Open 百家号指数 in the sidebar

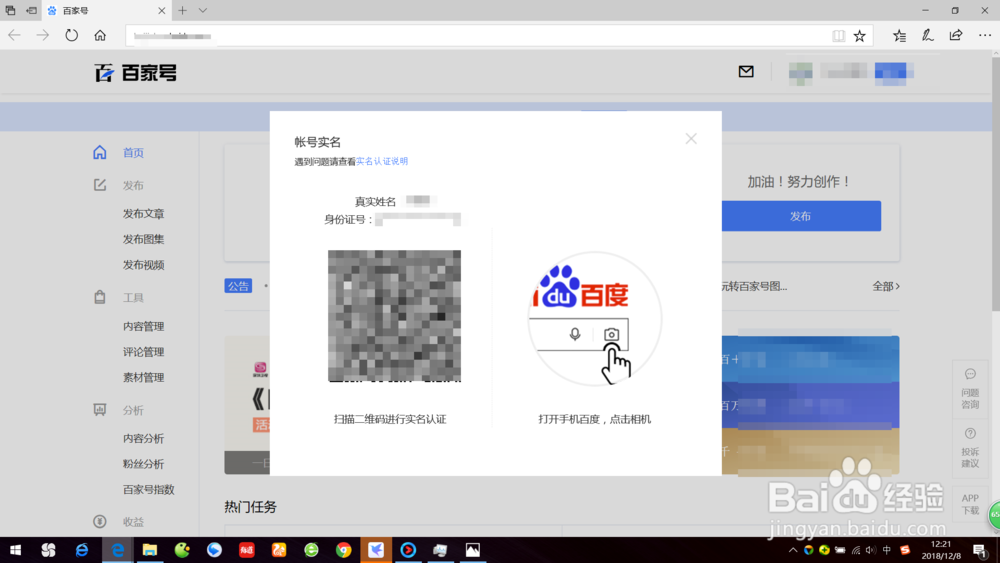[x=149, y=490]
